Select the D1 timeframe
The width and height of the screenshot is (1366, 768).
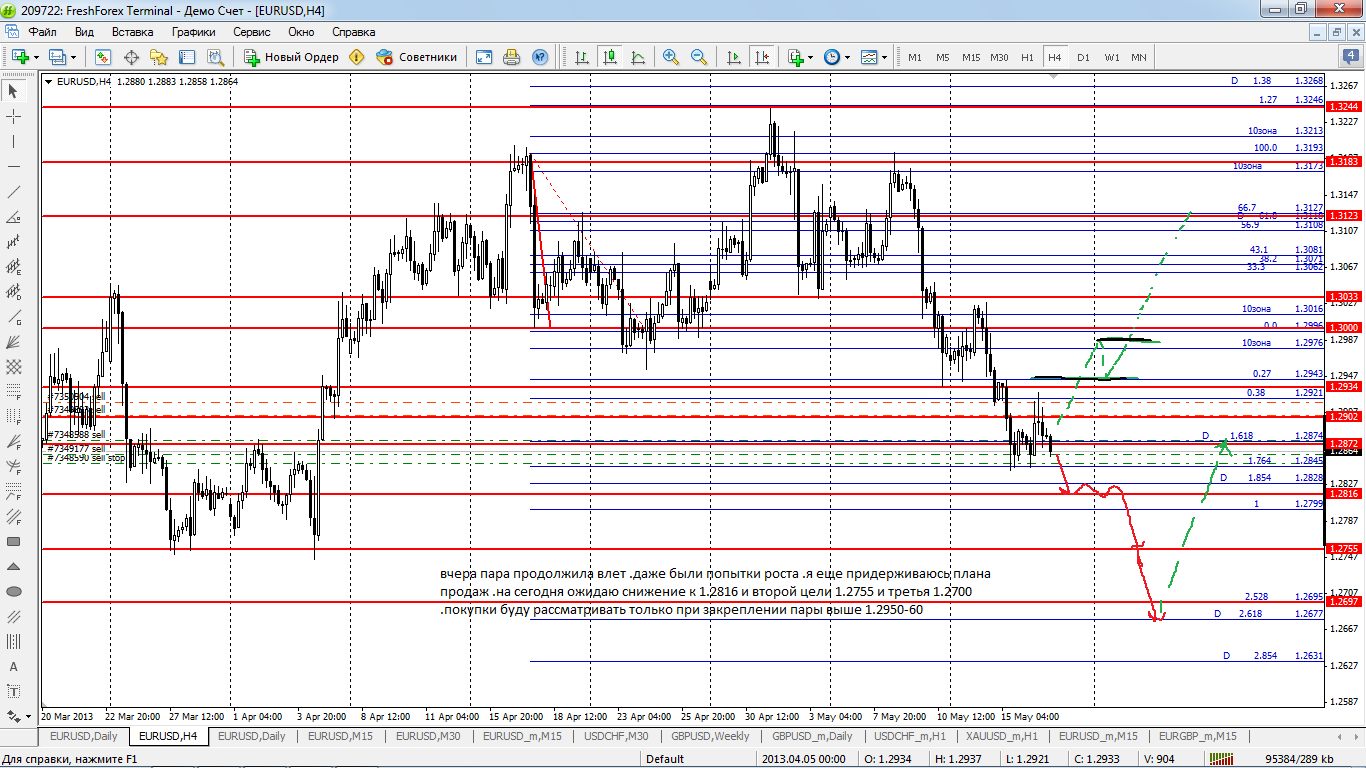click(1083, 57)
